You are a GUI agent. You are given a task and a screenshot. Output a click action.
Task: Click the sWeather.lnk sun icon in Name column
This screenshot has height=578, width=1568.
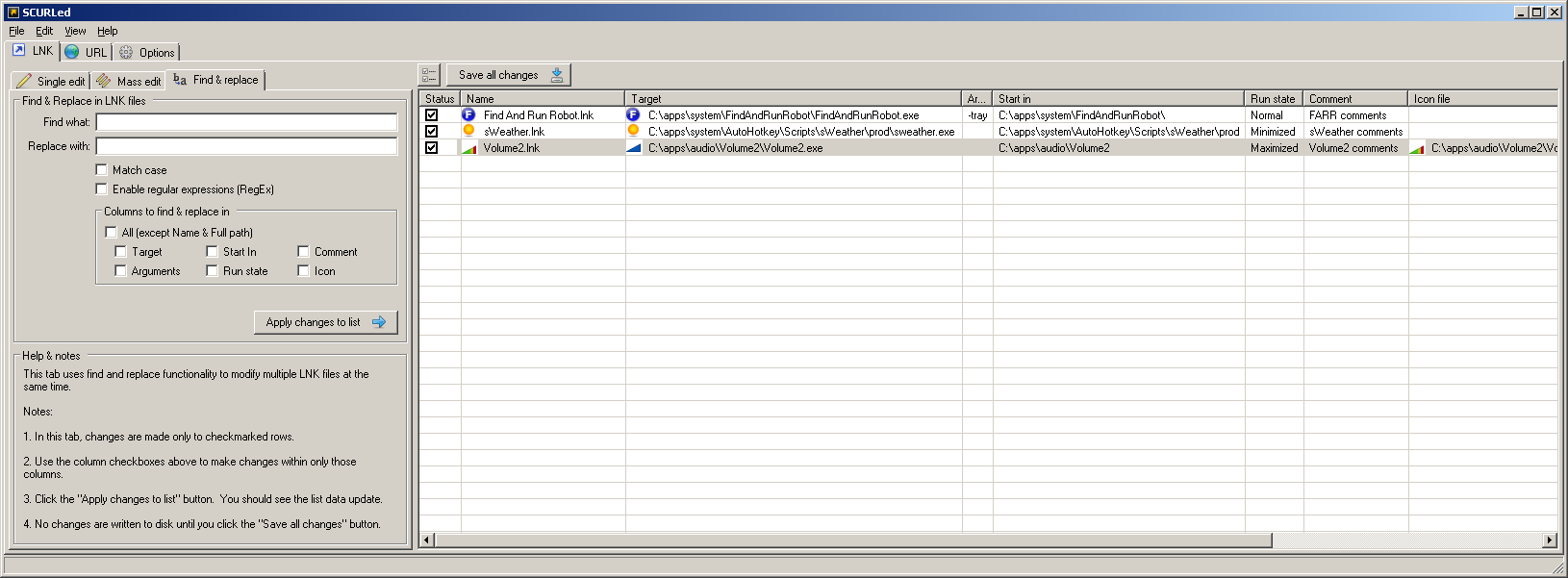[468, 131]
